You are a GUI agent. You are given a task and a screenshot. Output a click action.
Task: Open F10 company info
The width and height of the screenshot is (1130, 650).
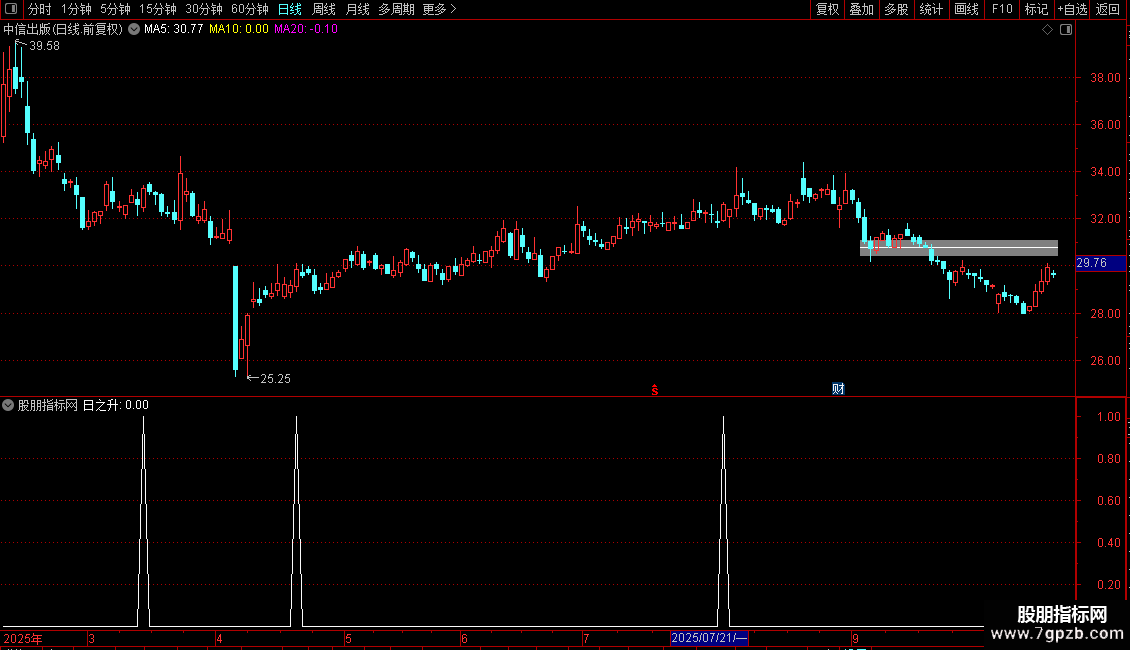1002,9
